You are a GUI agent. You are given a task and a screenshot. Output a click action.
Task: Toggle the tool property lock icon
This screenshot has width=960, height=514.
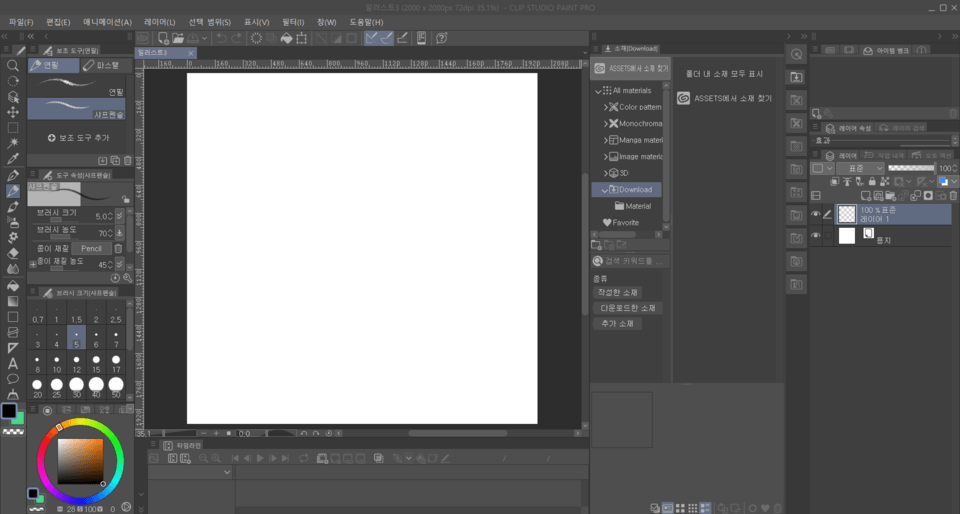coord(126,199)
